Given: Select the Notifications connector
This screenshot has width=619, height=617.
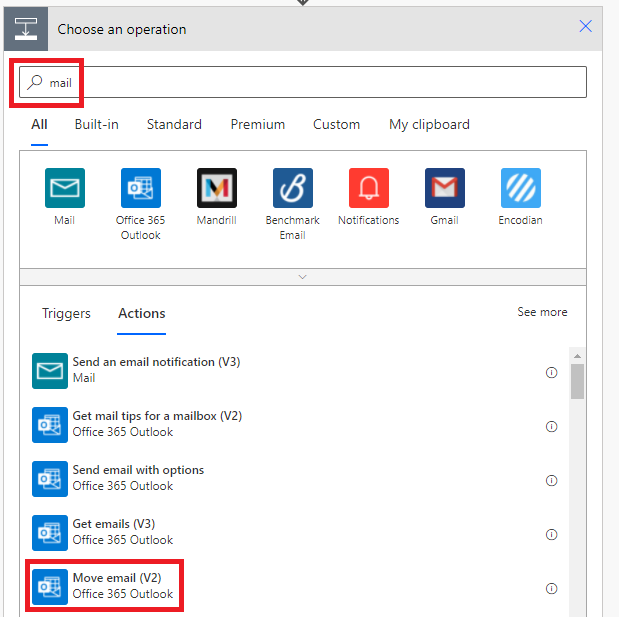Looking at the screenshot, I should [369, 188].
